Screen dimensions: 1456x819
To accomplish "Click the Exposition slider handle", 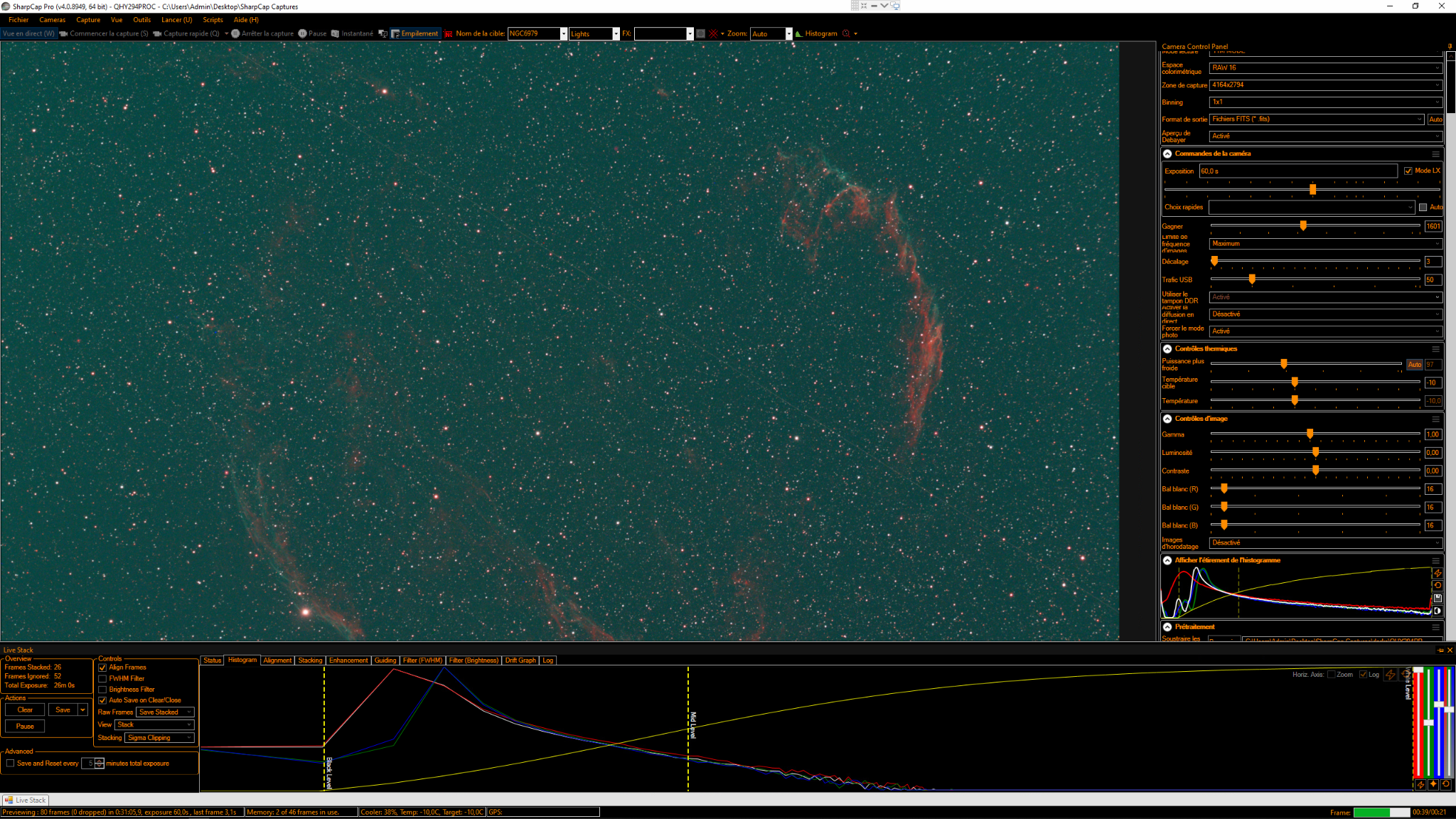I will click(1313, 189).
